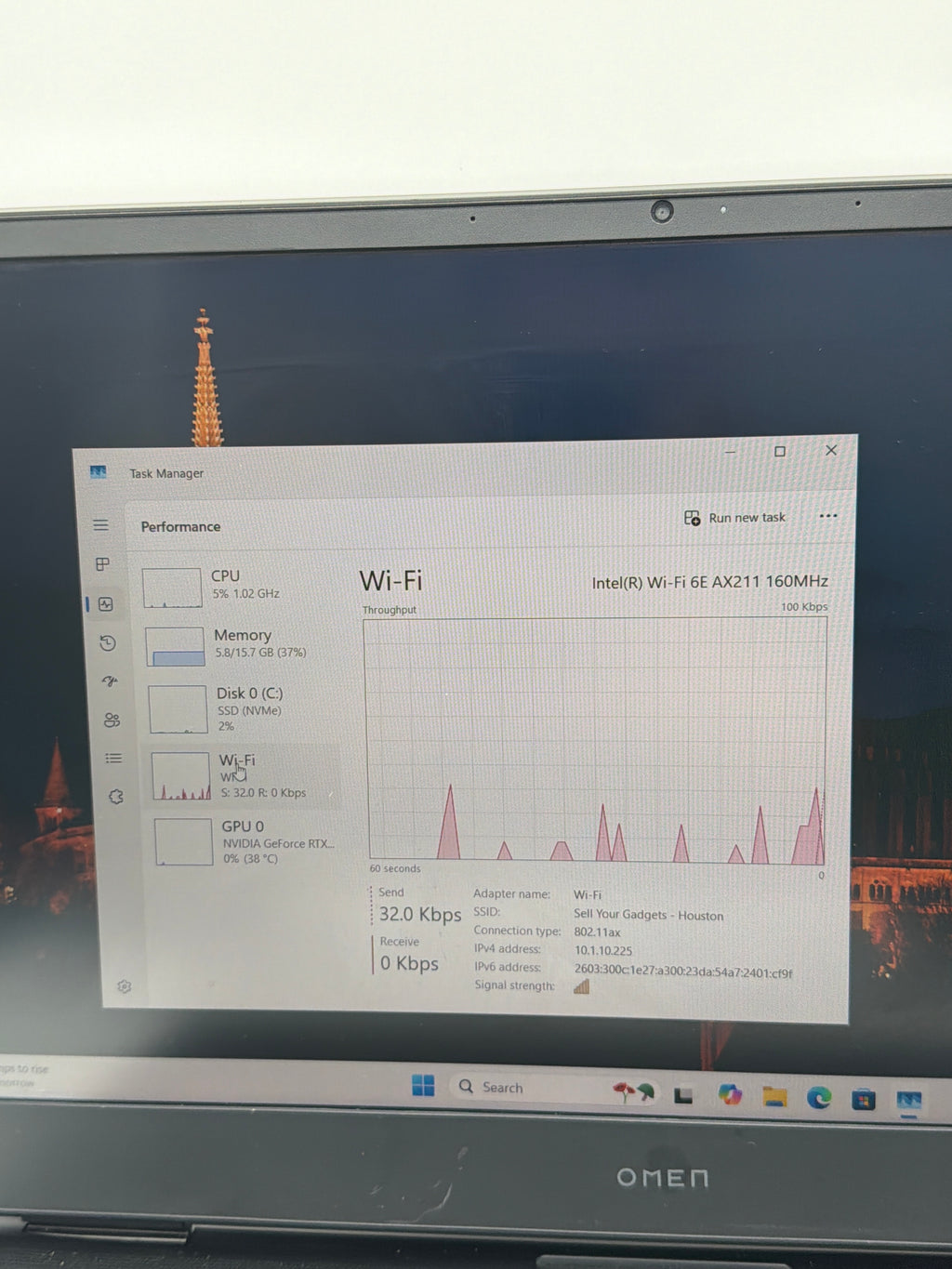Select the GPU 0 performance item
The image size is (952, 1269).
(x=245, y=841)
